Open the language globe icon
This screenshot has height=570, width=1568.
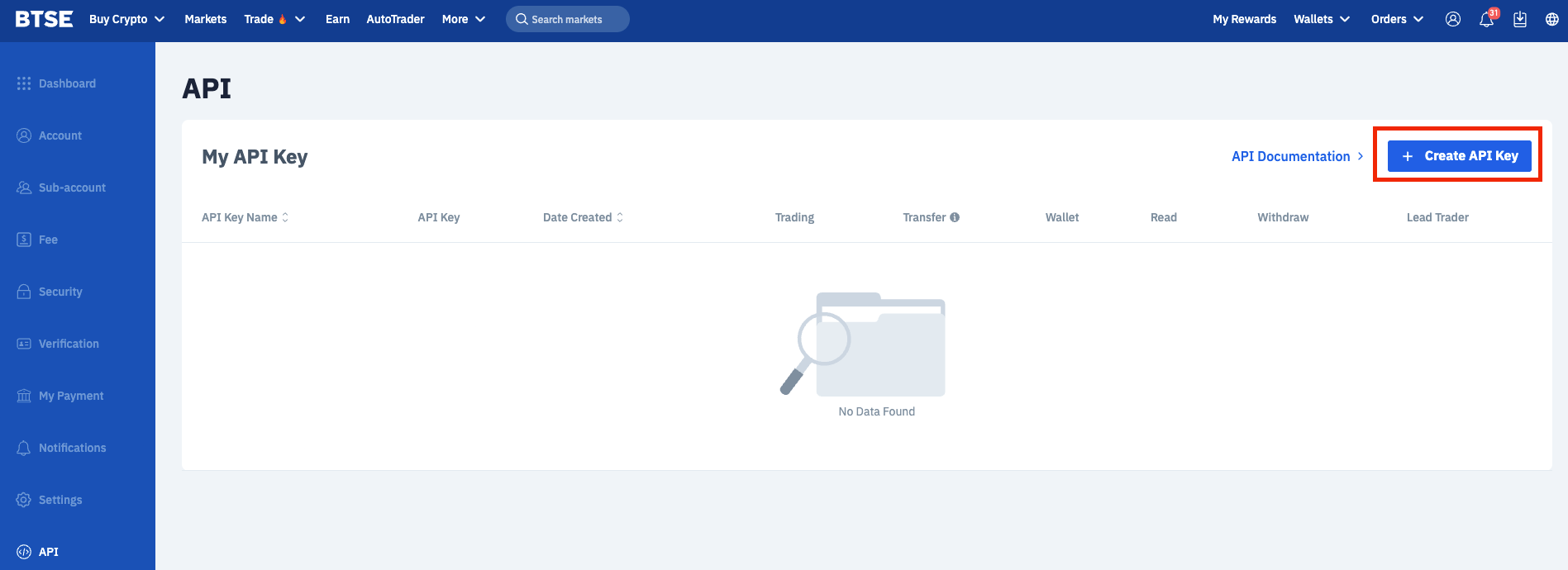1551,19
